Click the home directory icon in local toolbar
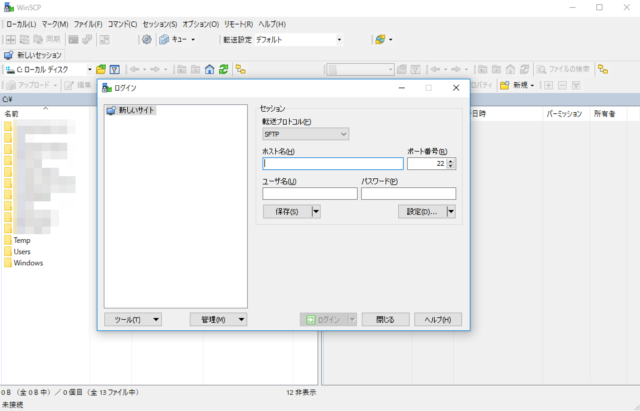This screenshot has width=640, height=411. 210,70
